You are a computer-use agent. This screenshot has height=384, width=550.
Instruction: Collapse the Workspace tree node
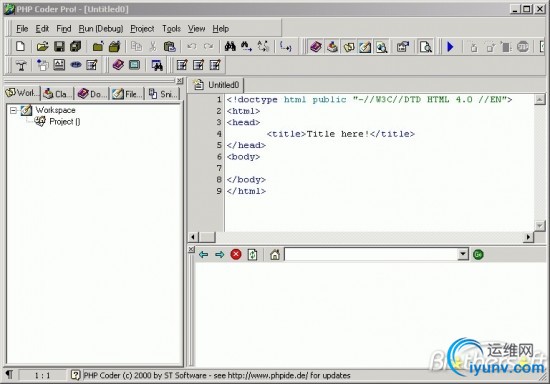(x=13, y=110)
